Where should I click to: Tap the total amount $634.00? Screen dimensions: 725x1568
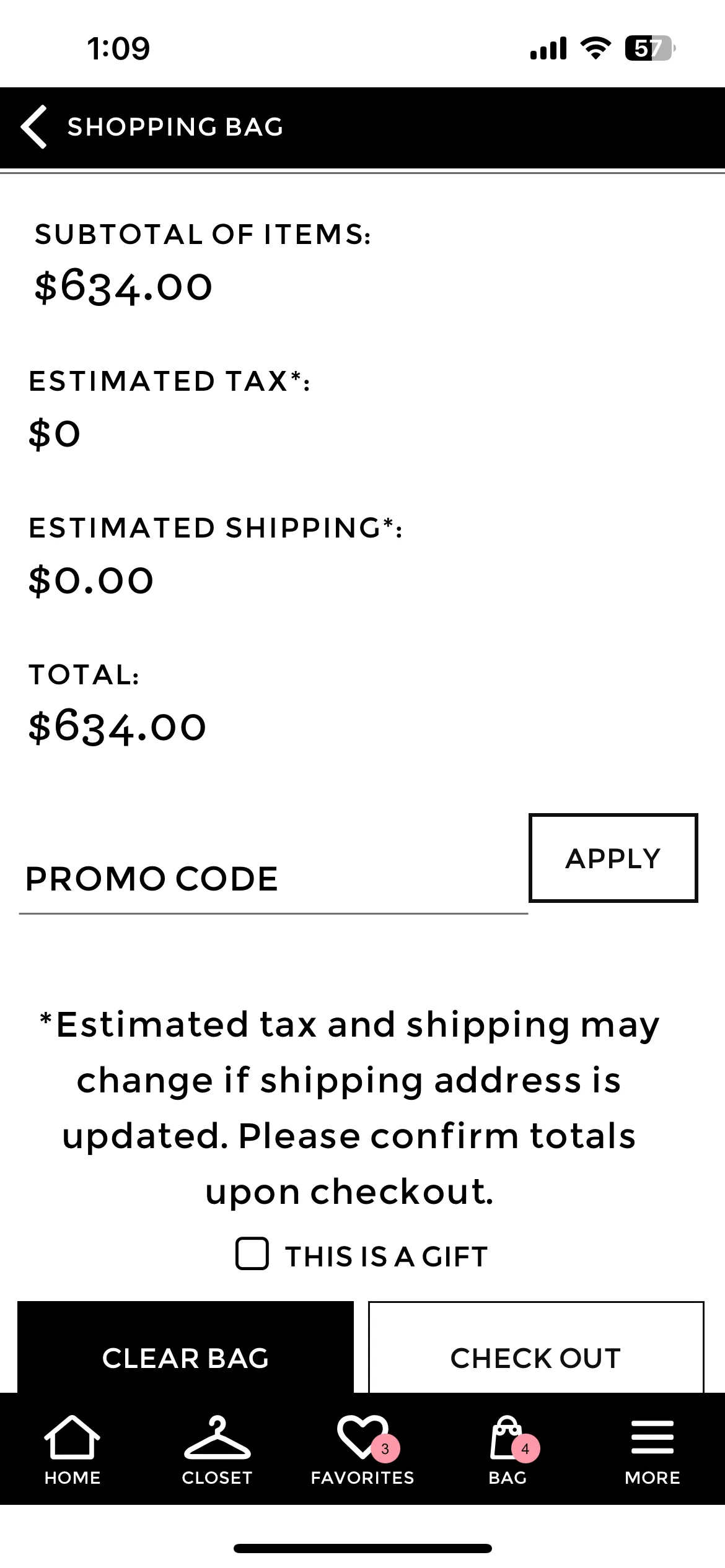click(x=117, y=727)
